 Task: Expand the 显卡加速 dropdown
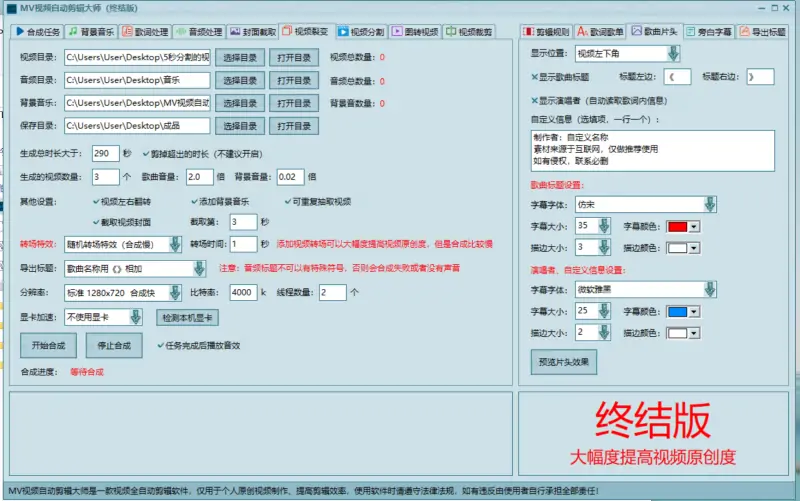coord(136,317)
